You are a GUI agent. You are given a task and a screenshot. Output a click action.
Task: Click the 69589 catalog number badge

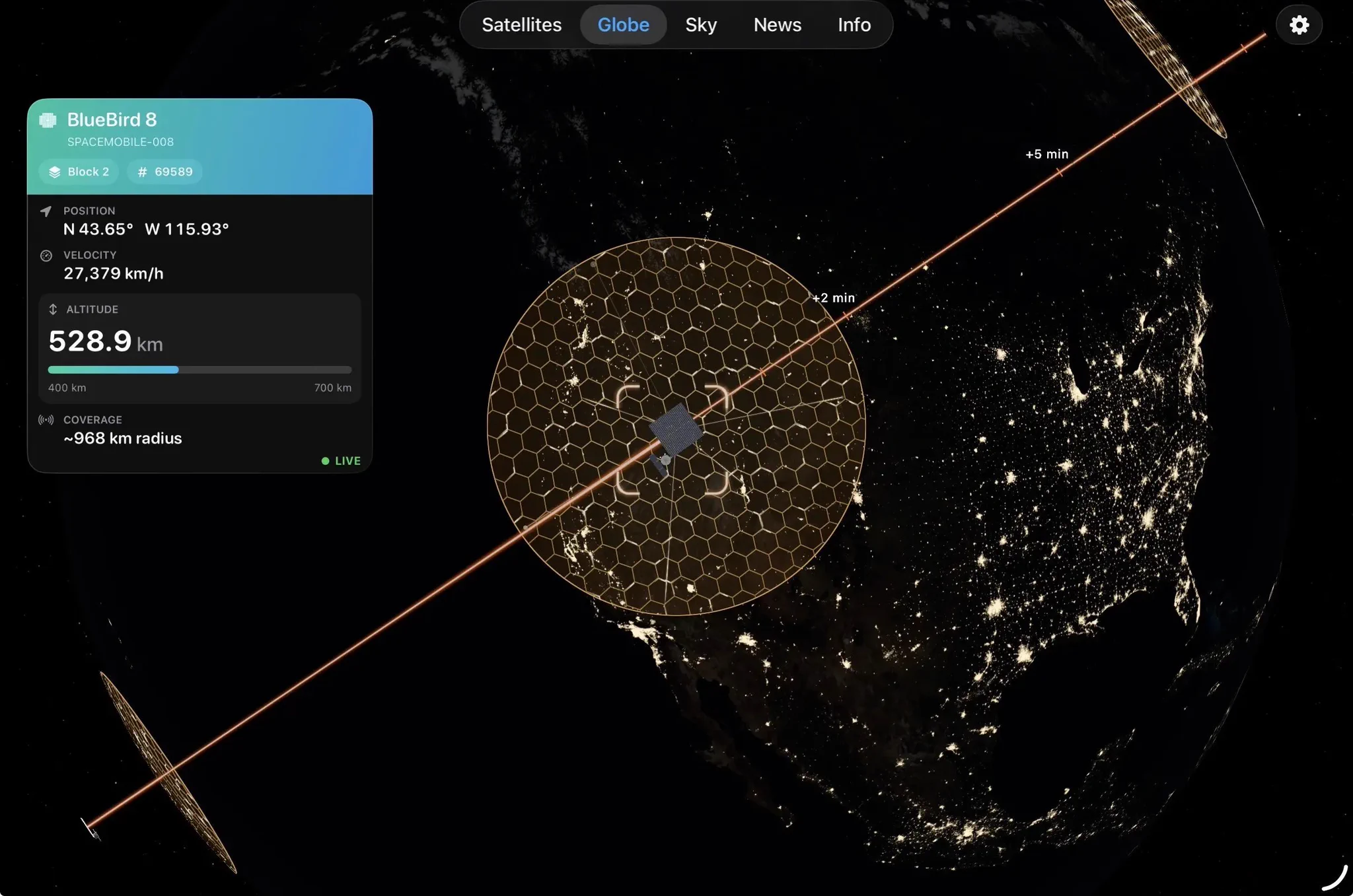pyautogui.click(x=165, y=172)
